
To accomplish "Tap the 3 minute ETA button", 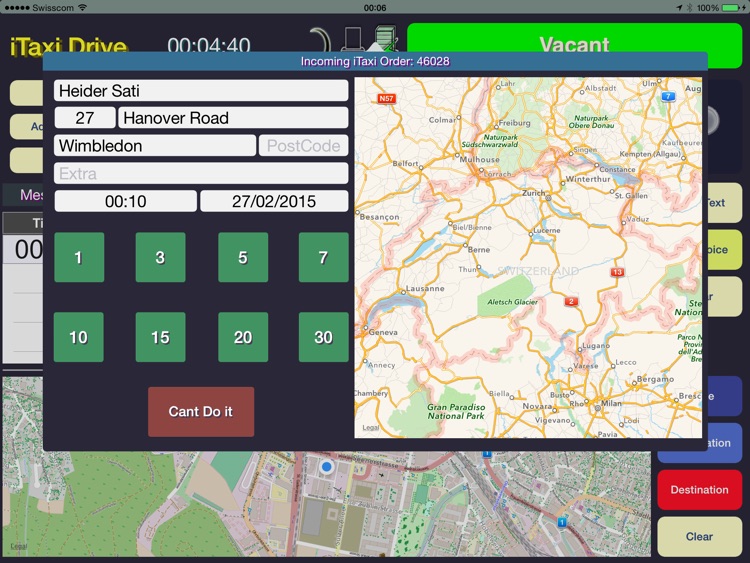I will pos(160,257).
